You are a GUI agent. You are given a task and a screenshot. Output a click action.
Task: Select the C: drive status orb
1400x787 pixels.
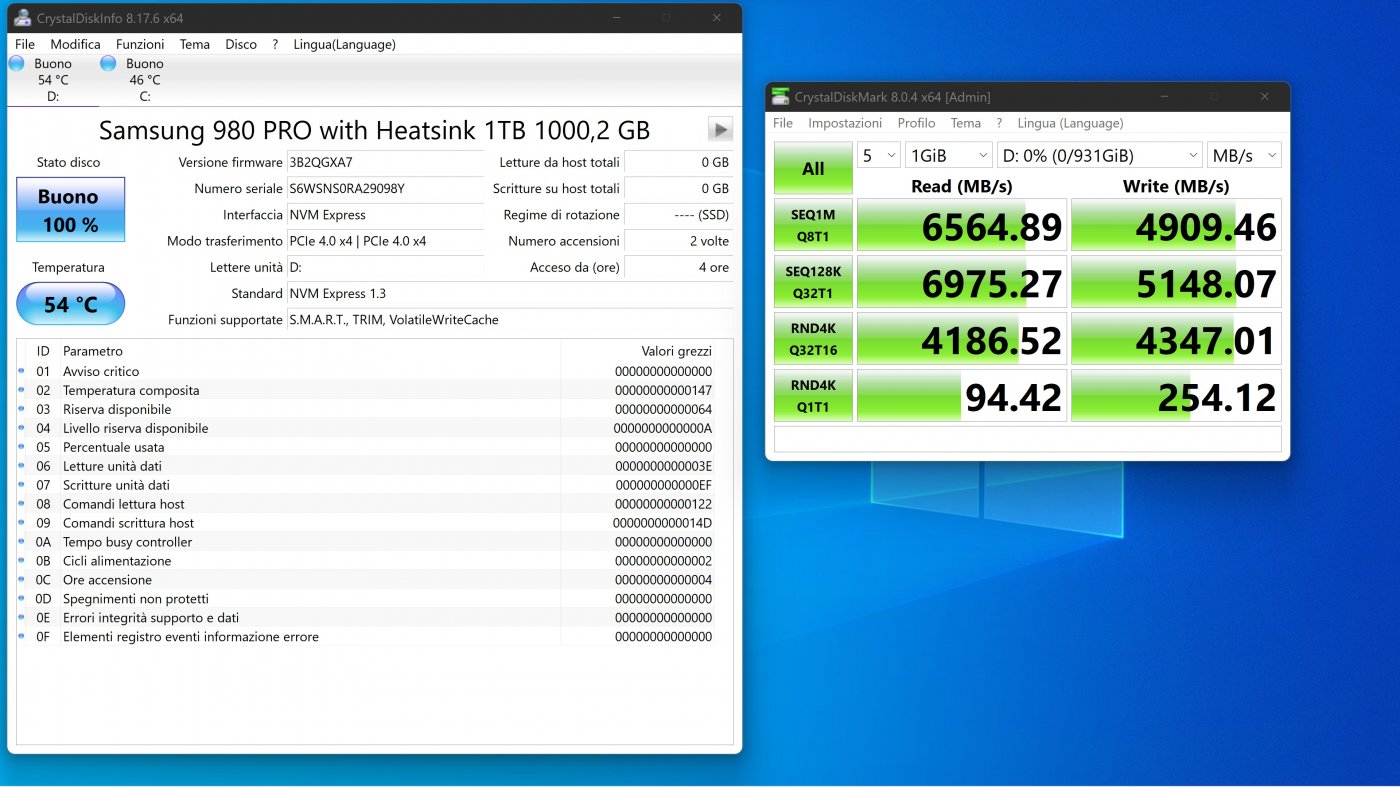tap(108, 63)
